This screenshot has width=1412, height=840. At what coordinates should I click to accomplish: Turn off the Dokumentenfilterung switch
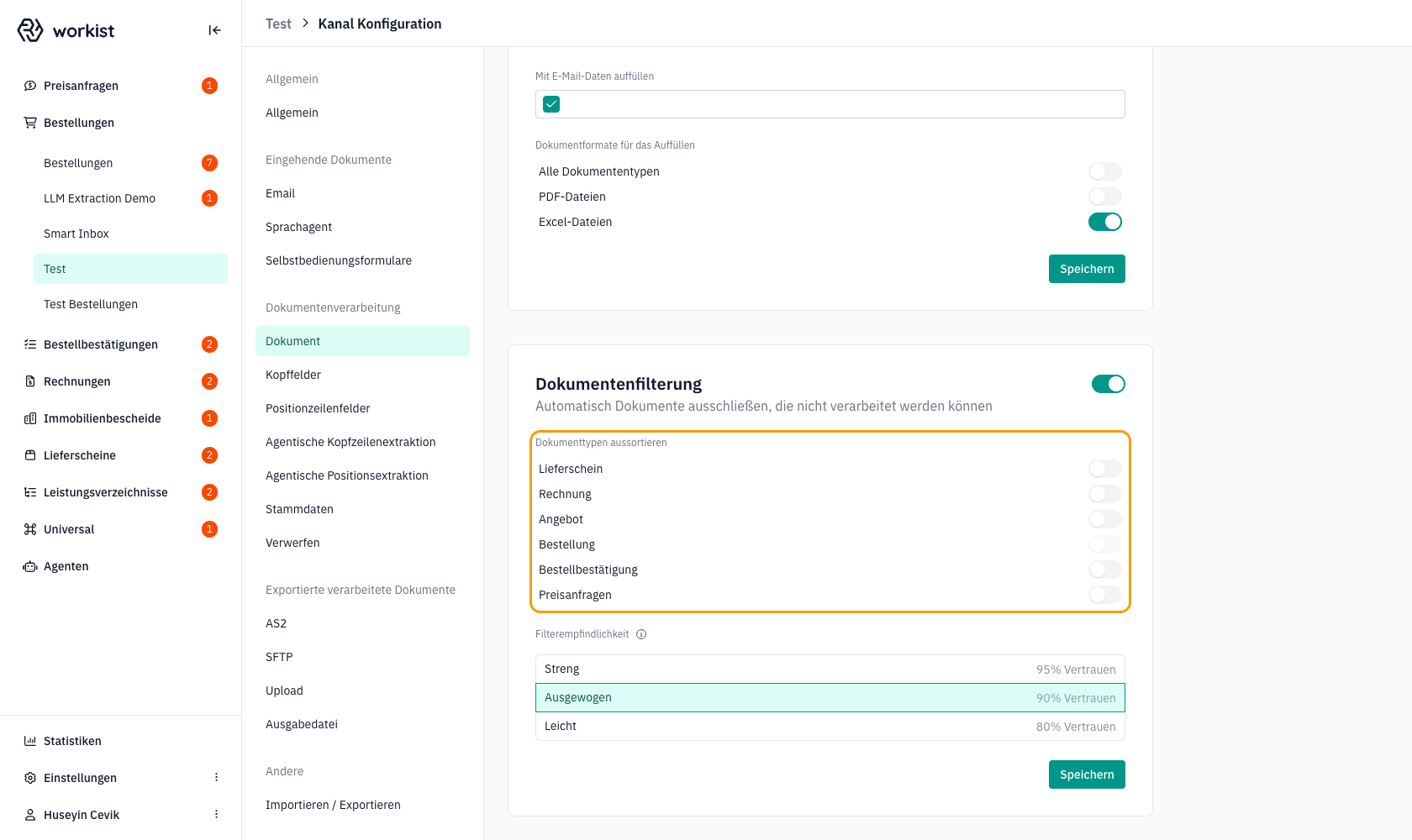pyautogui.click(x=1109, y=384)
